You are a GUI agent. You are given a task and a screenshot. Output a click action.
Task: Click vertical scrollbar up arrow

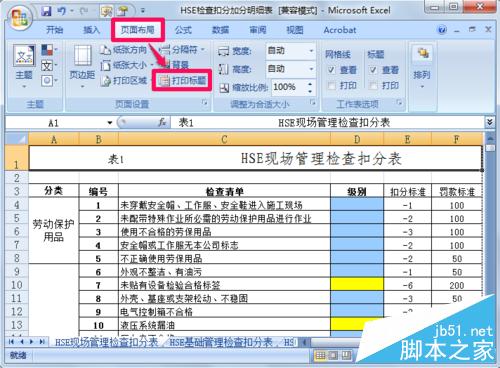[490, 138]
